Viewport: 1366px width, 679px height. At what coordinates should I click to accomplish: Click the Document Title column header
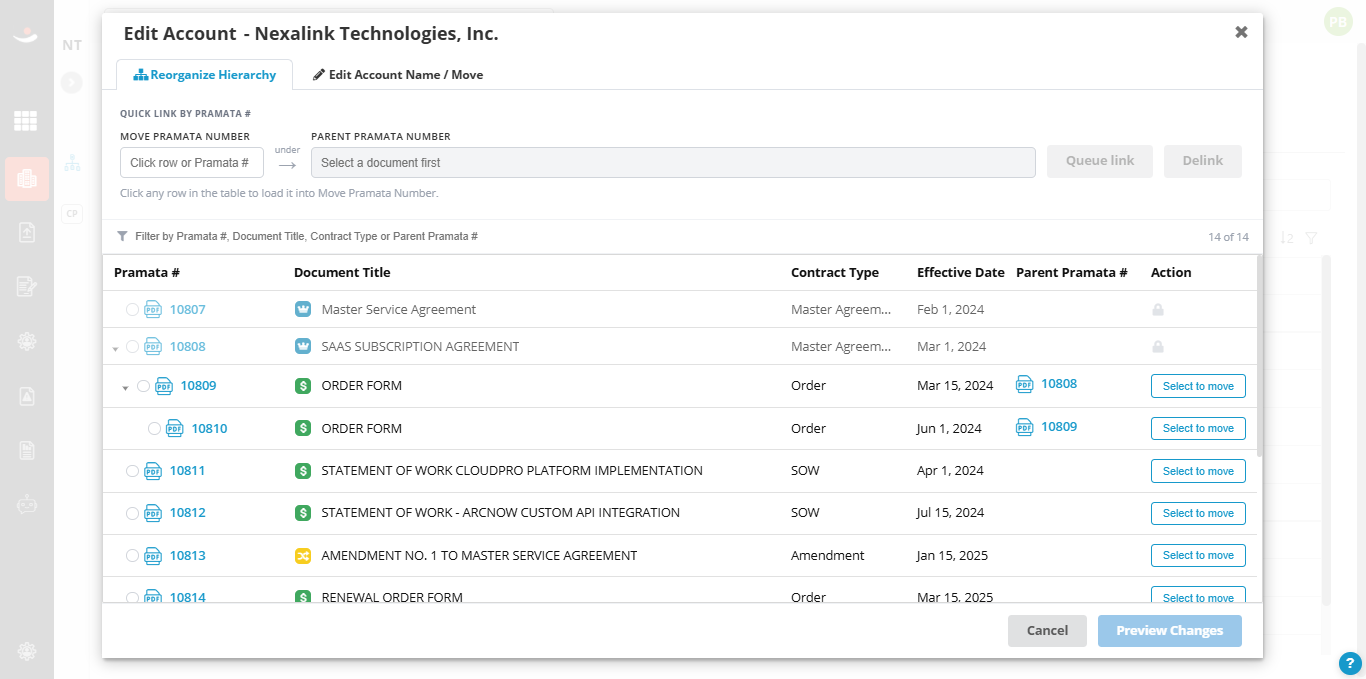pyautogui.click(x=342, y=273)
